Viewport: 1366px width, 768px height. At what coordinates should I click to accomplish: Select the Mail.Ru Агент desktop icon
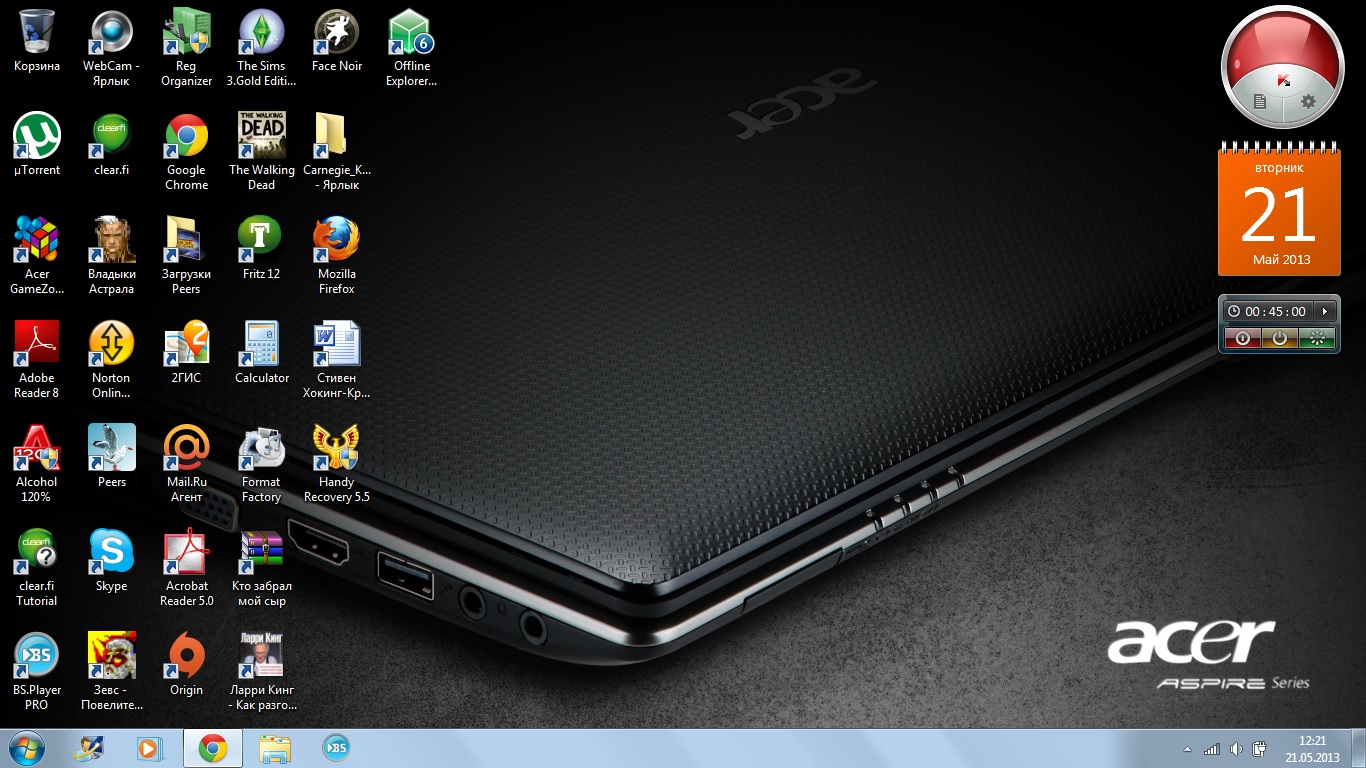[187, 464]
